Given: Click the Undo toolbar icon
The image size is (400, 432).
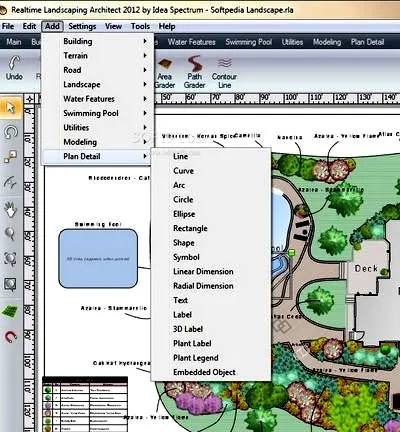Looking at the screenshot, I should (14, 68).
